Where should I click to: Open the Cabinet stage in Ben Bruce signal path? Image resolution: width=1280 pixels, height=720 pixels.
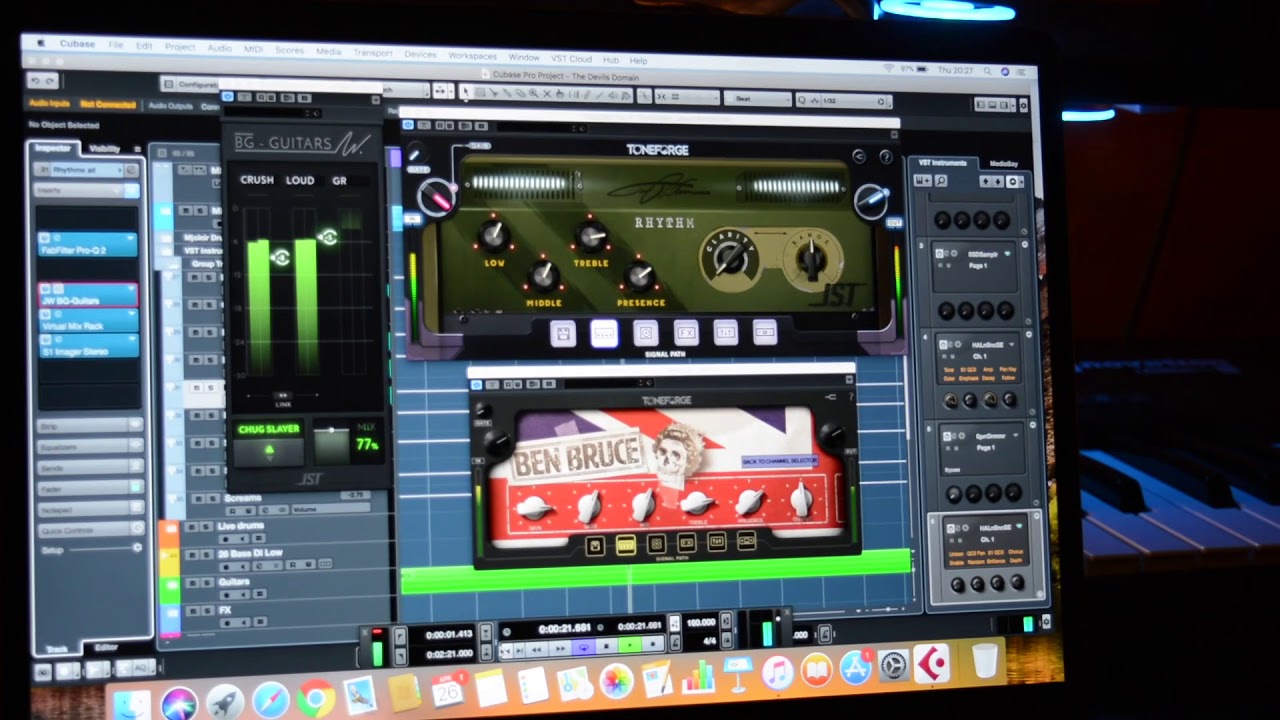click(656, 544)
